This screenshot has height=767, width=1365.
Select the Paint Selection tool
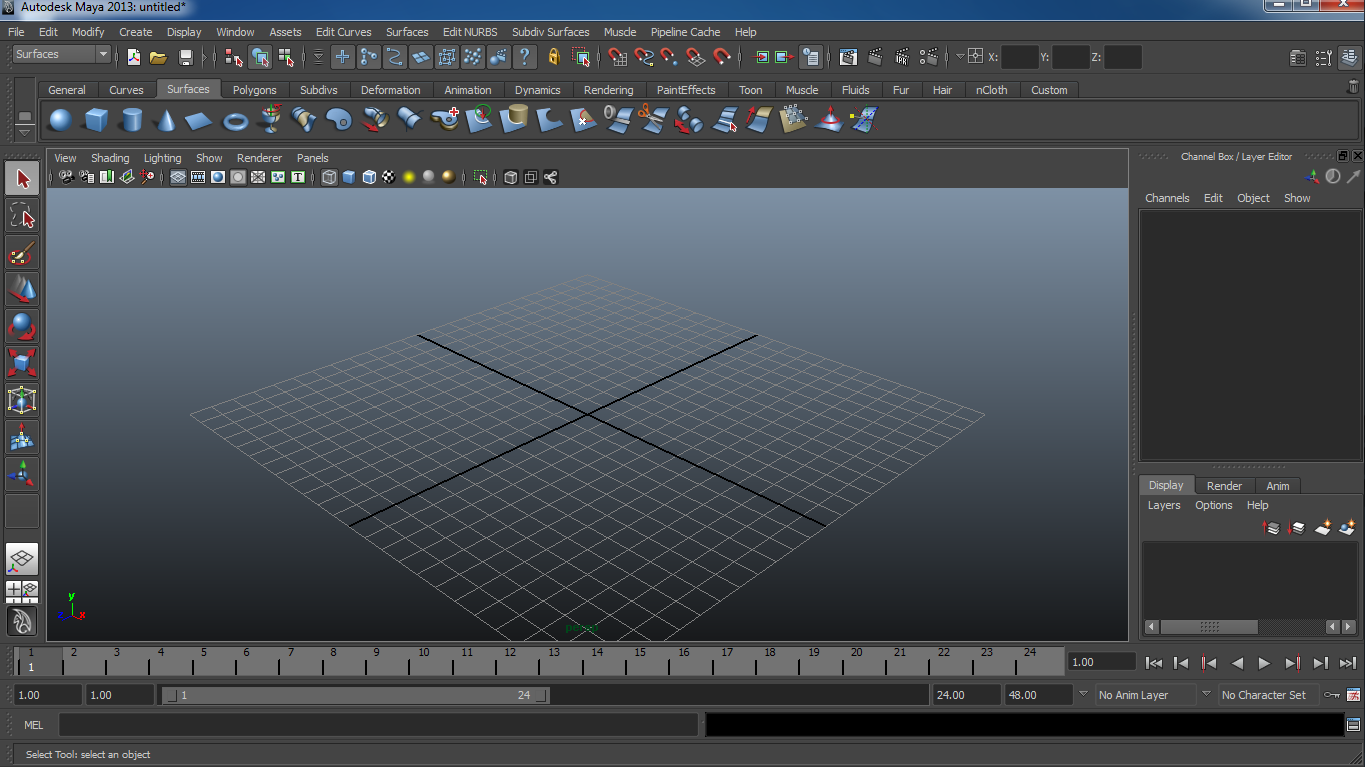point(22,253)
